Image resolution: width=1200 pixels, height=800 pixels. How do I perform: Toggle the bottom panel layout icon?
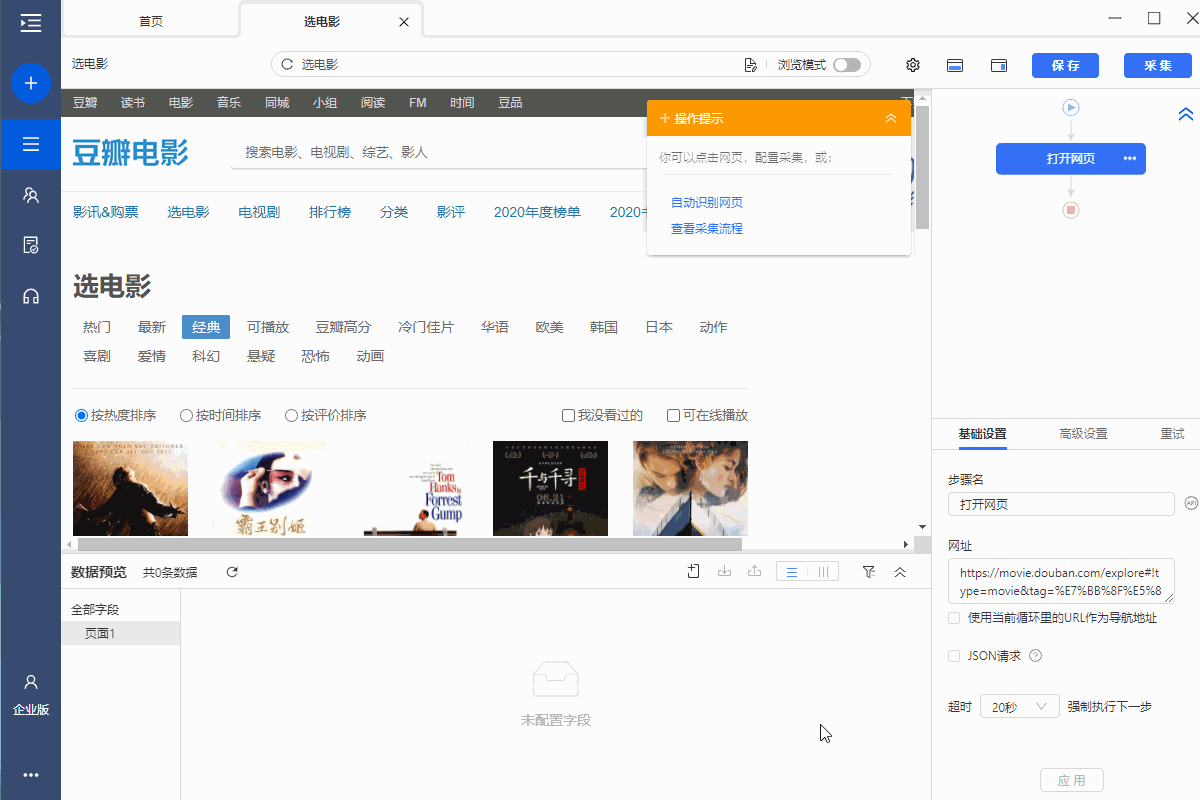955,65
